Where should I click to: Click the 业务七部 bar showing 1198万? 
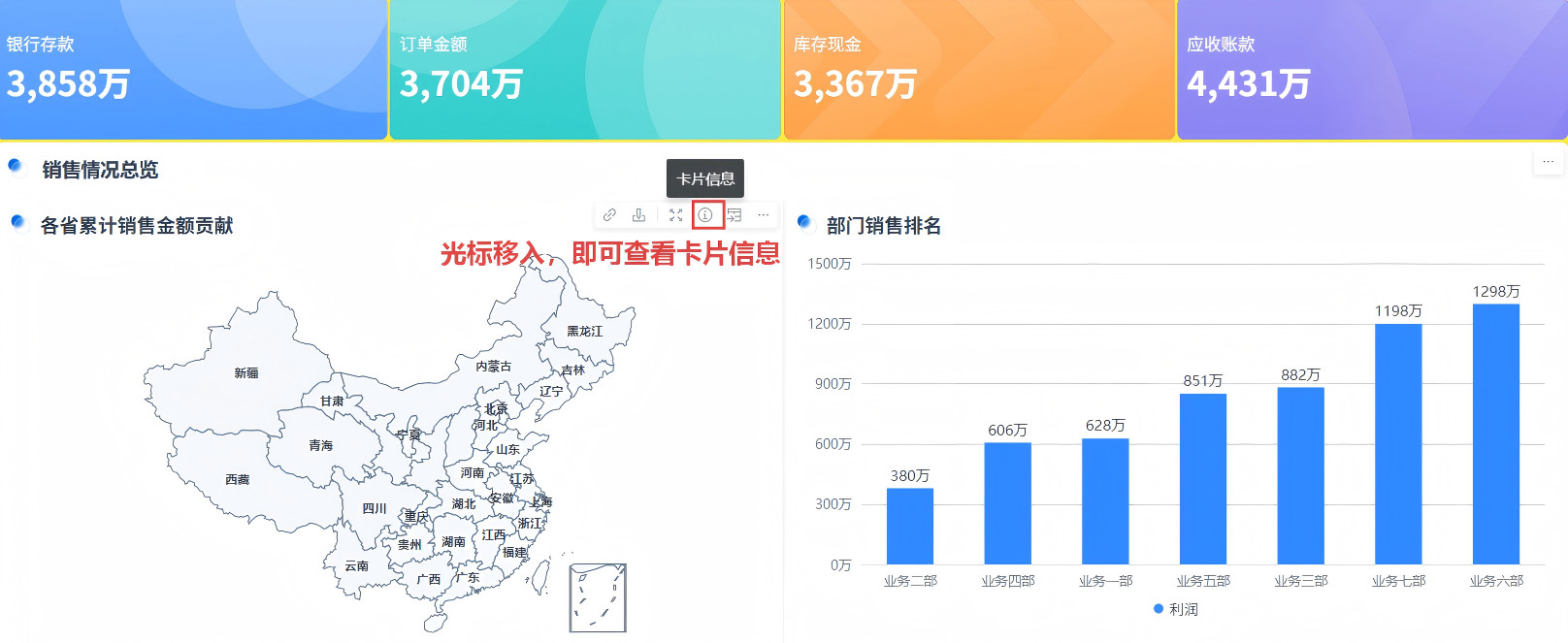click(1398, 444)
